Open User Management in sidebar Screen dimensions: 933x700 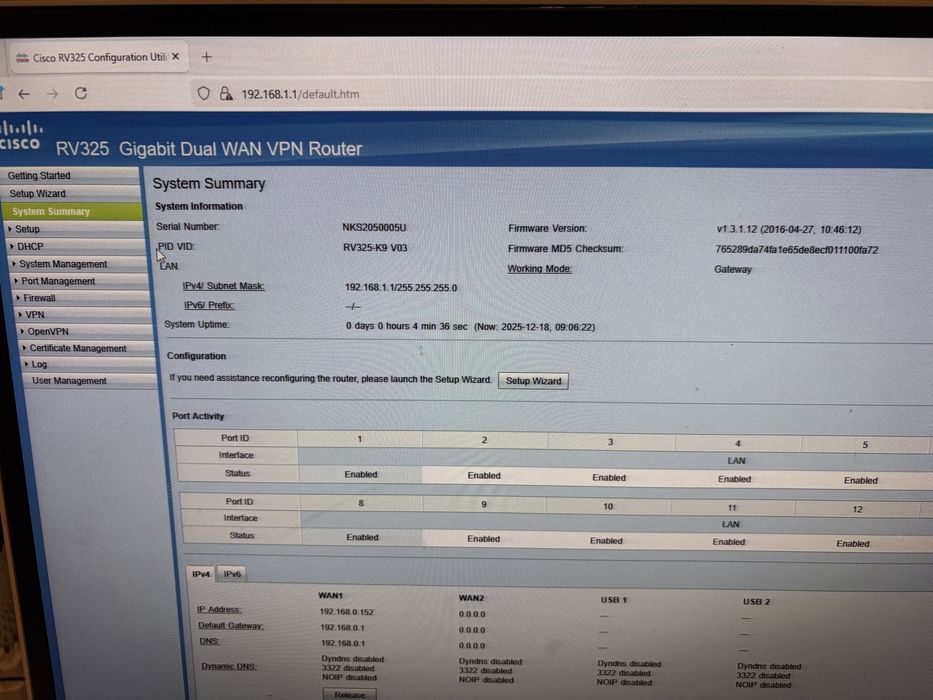click(90, 380)
